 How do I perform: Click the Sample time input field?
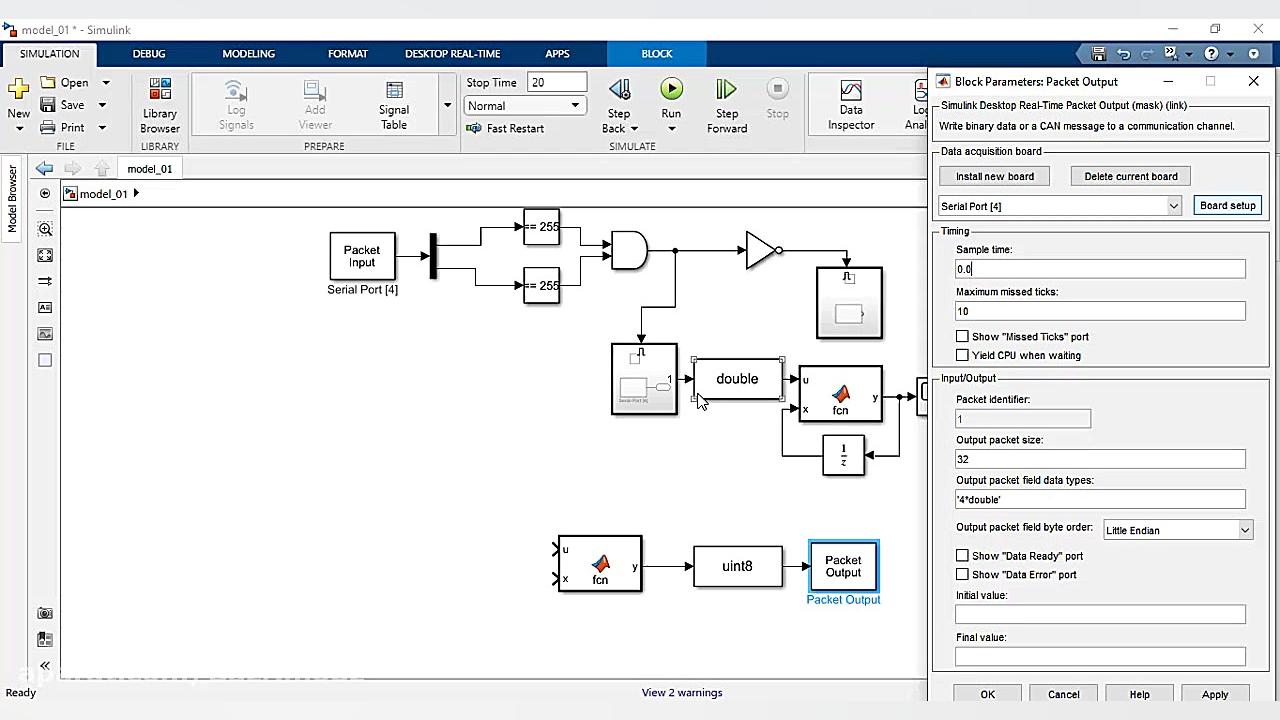point(1100,269)
